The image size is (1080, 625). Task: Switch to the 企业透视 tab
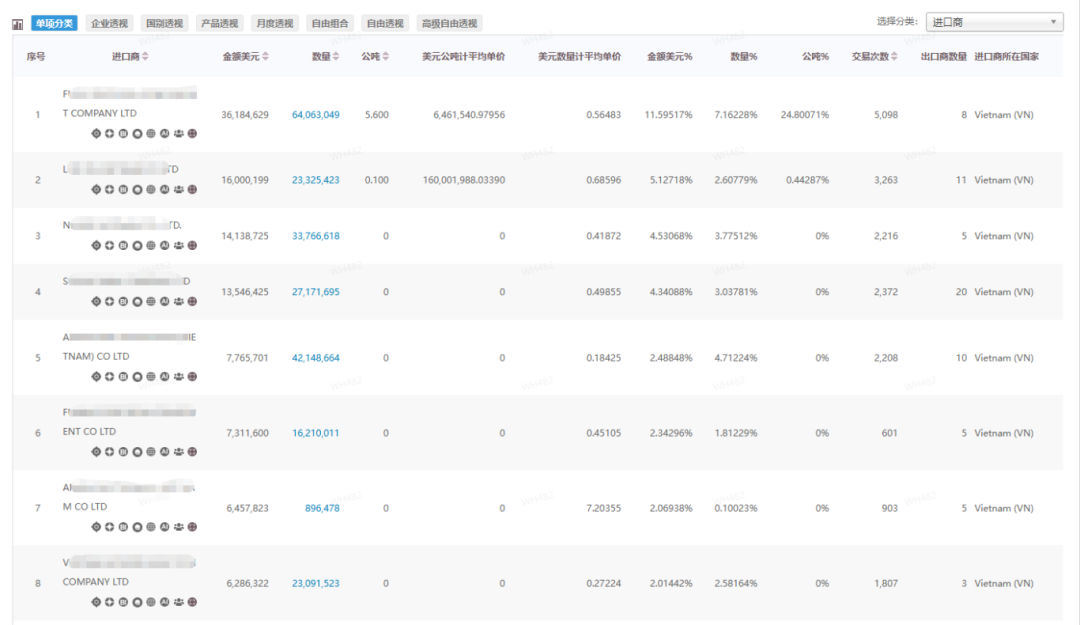[x=108, y=23]
